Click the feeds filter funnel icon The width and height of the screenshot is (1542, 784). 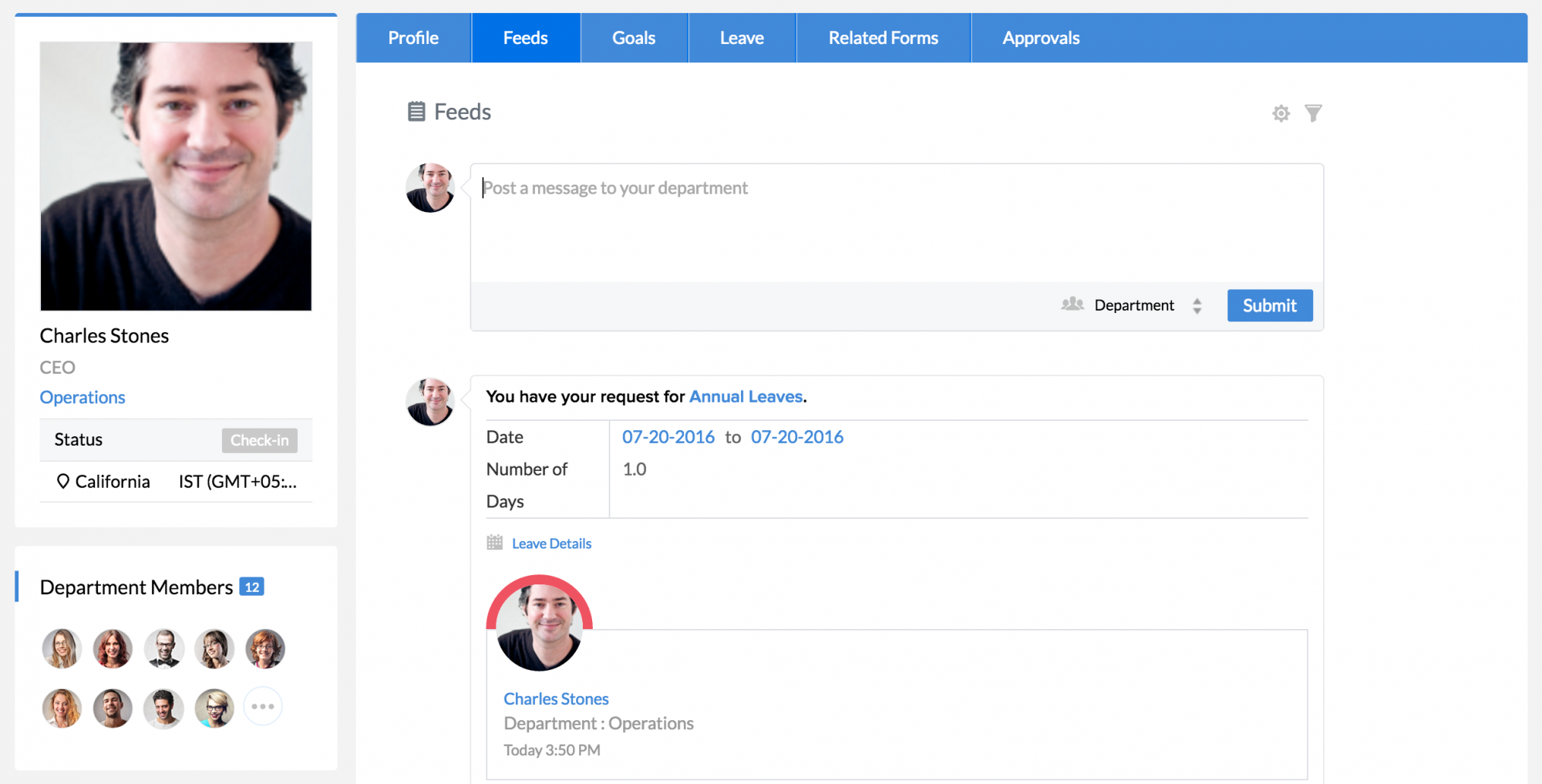pyautogui.click(x=1313, y=113)
